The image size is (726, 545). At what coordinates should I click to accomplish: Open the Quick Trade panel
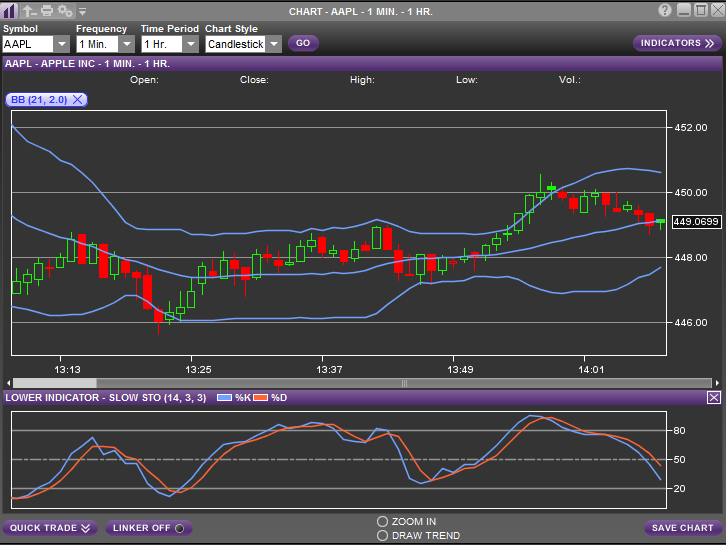(x=50, y=528)
